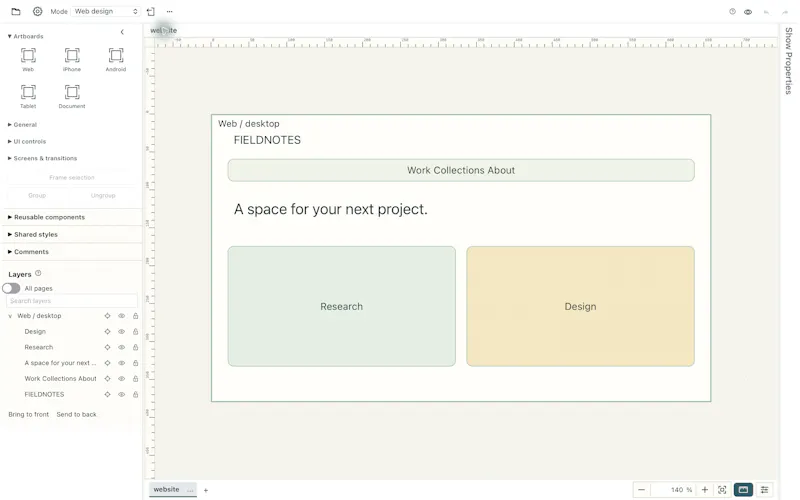
Task: Select the Web artboard preset
Action: (x=28, y=59)
